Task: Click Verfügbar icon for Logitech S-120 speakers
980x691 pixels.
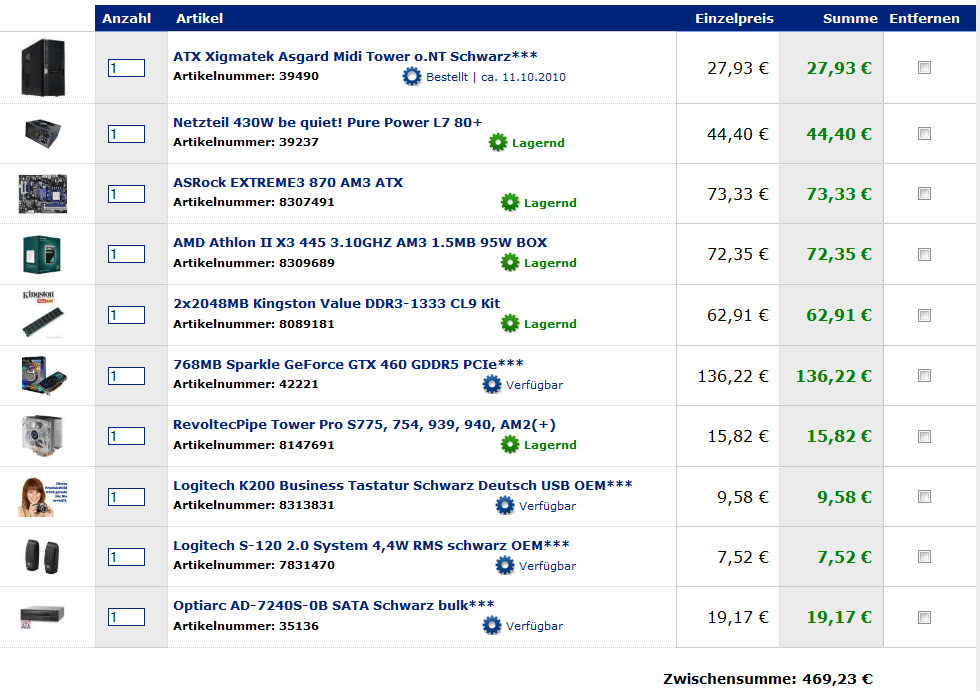Action: coord(505,566)
